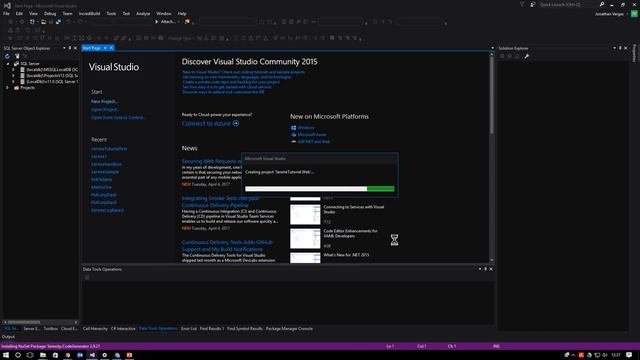Screen dimensions: 640x360
Task: Click the send feedback icon near Quick Launch
Action: pos(533,4)
